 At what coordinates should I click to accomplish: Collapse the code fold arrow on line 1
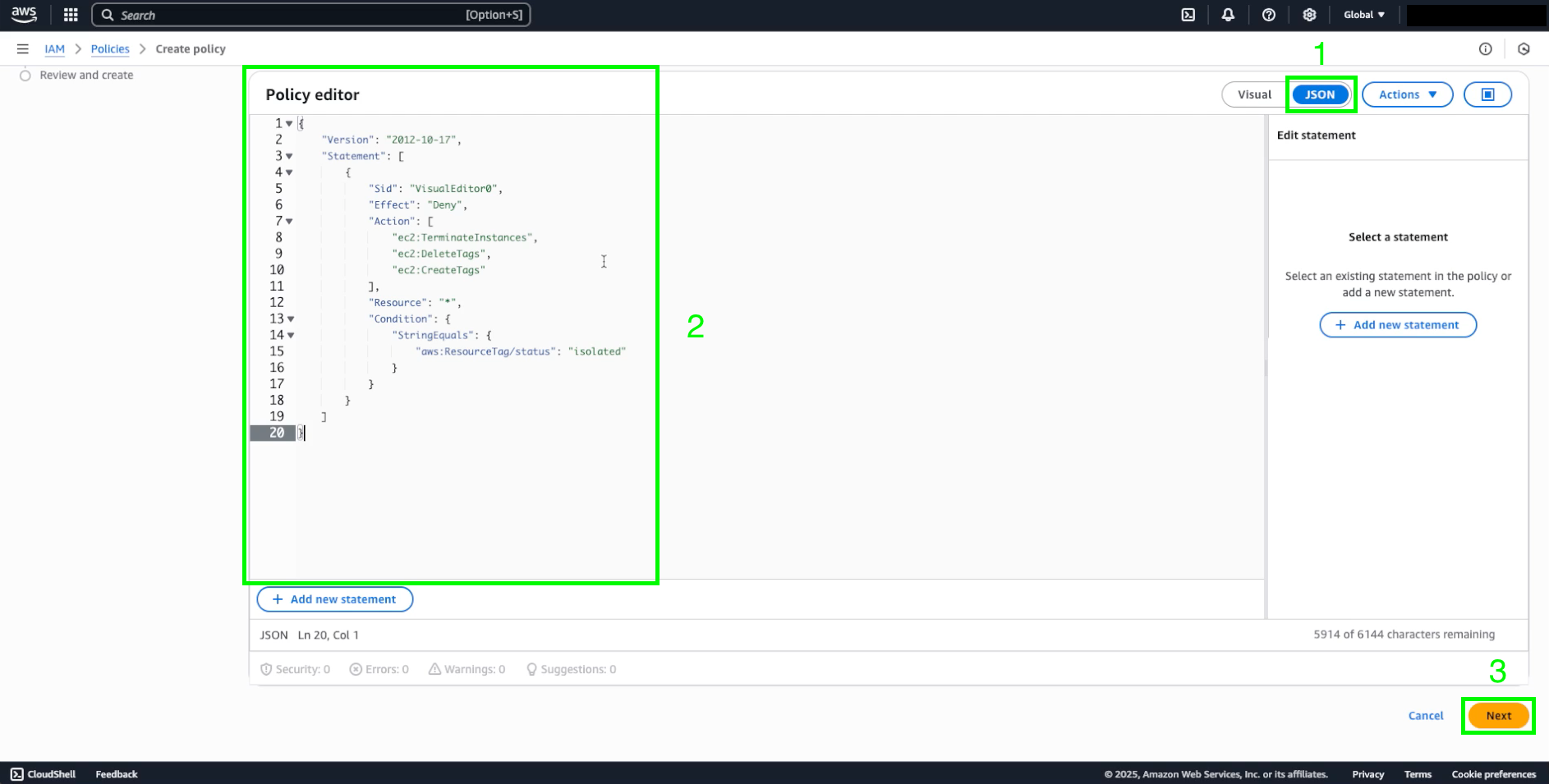tap(289, 124)
